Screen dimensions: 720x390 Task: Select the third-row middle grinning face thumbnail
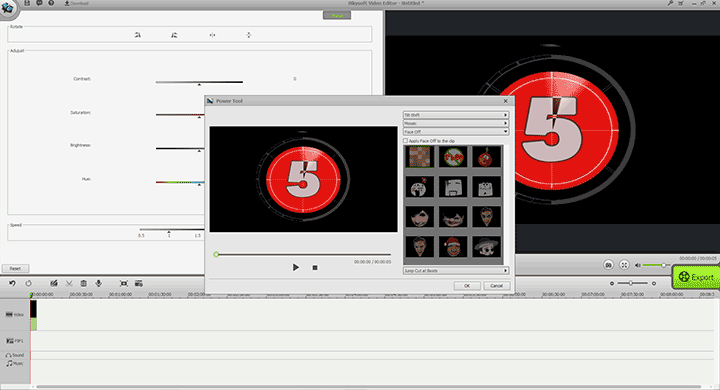point(453,217)
